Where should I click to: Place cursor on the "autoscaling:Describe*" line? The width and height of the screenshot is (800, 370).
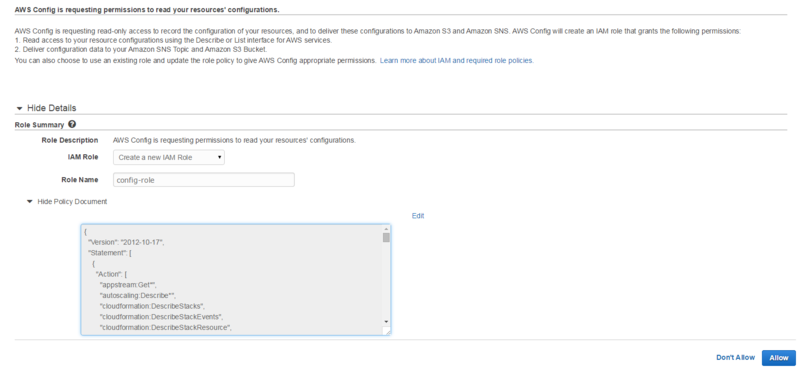(138, 295)
